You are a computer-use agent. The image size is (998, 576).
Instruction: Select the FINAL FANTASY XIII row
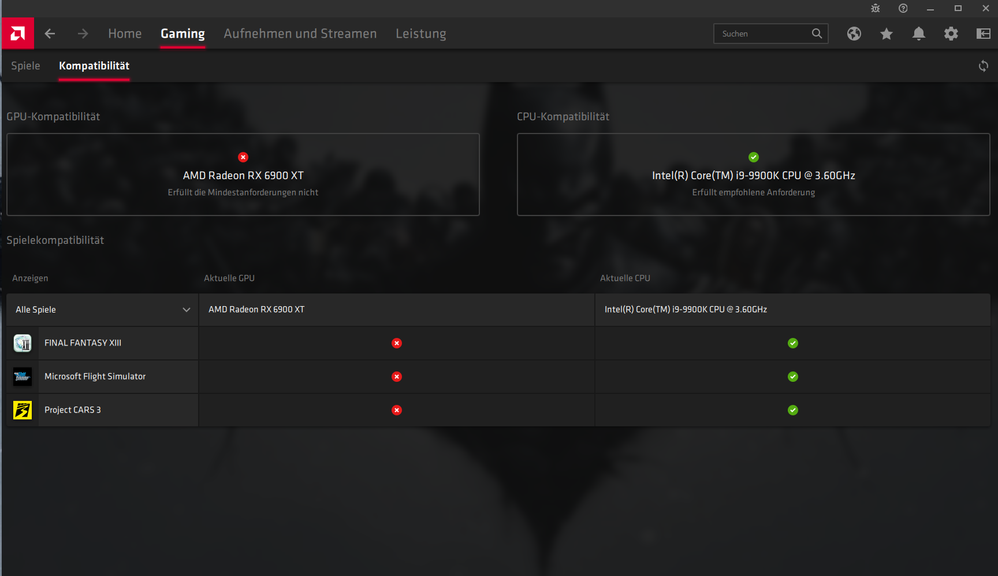click(498, 343)
